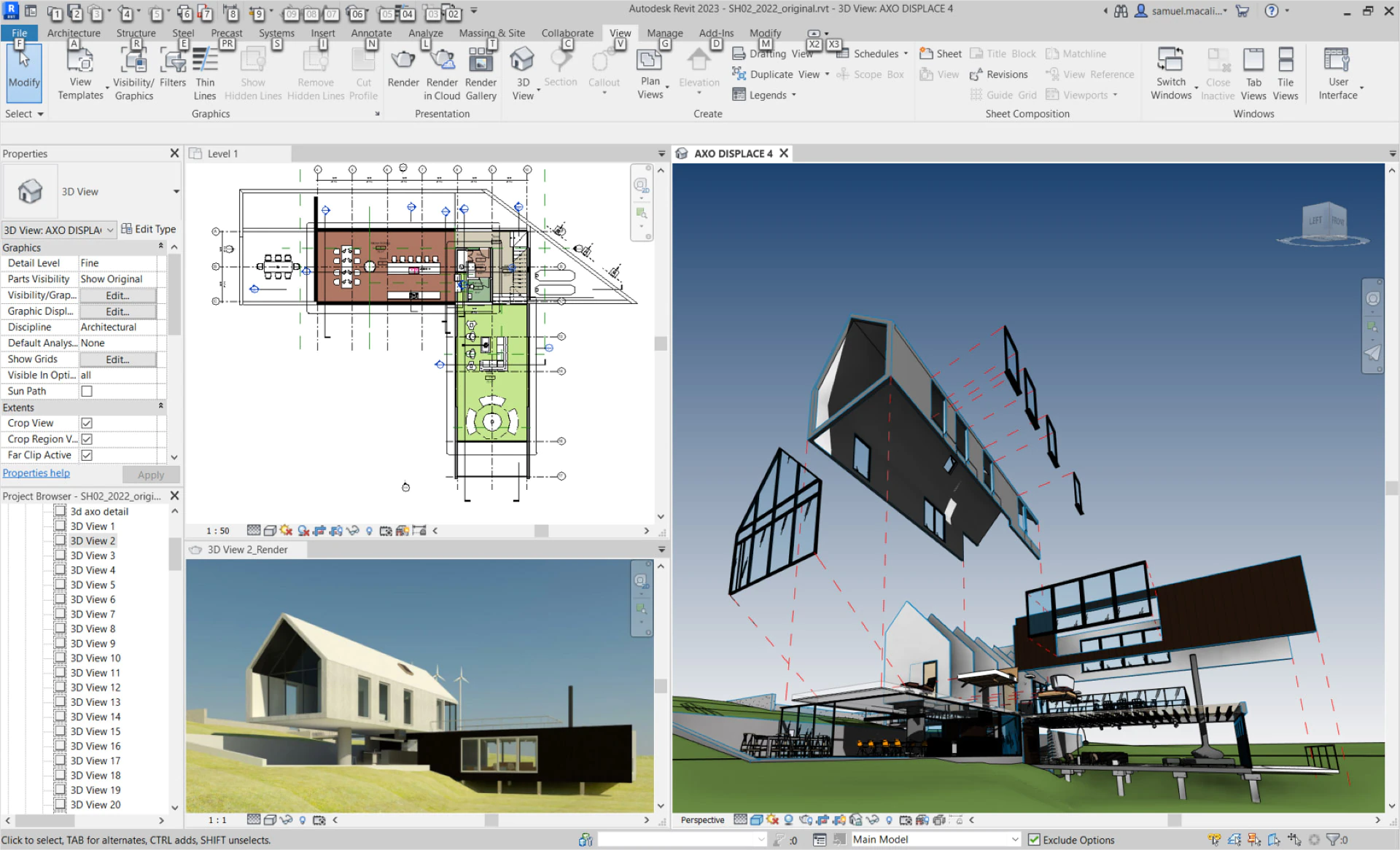Click the View Templates icon
Viewport: 1400px width, 850px height.
pyautogui.click(x=80, y=61)
